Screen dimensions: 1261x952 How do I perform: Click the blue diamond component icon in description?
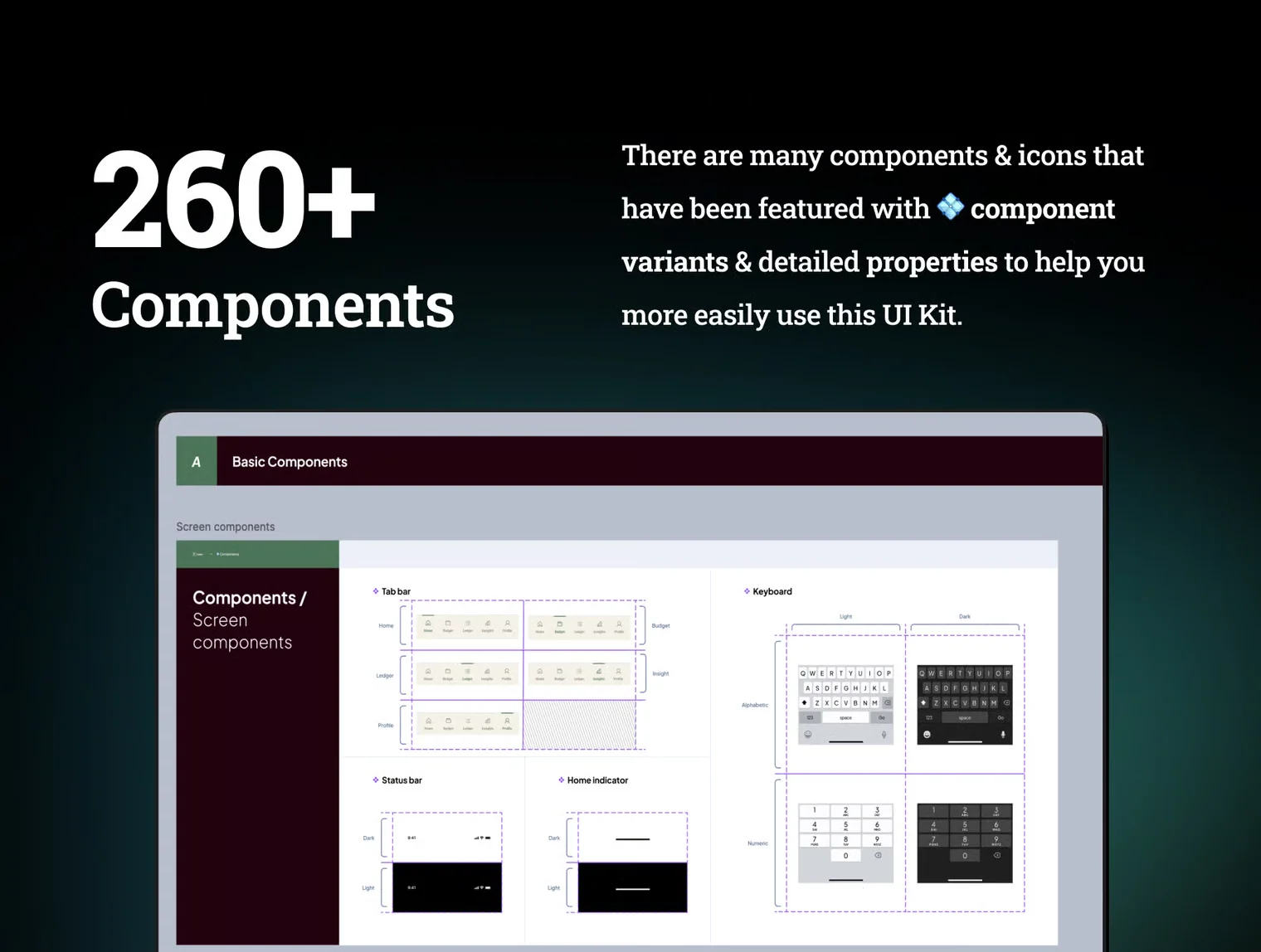pos(950,206)
